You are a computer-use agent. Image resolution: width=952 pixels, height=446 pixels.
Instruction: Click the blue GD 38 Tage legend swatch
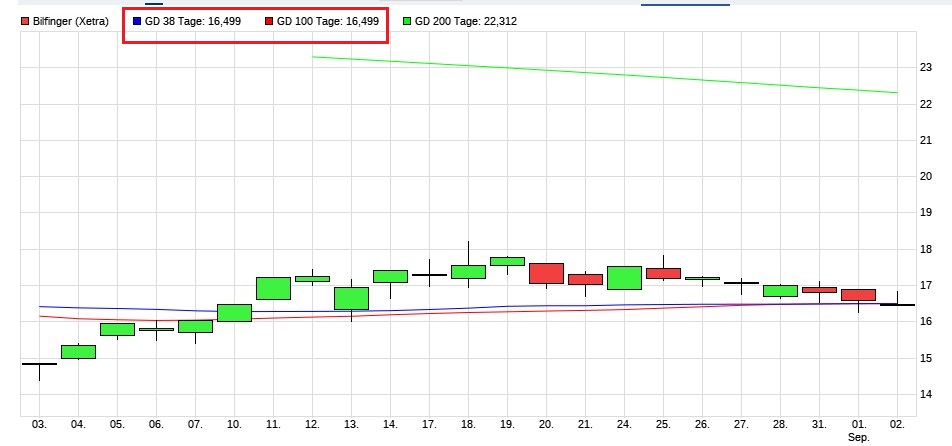coord(137,21)
